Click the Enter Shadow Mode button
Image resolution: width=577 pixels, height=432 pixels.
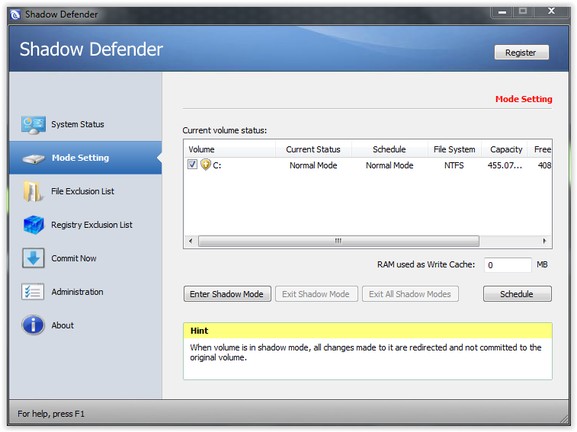(x=227, y=294)
